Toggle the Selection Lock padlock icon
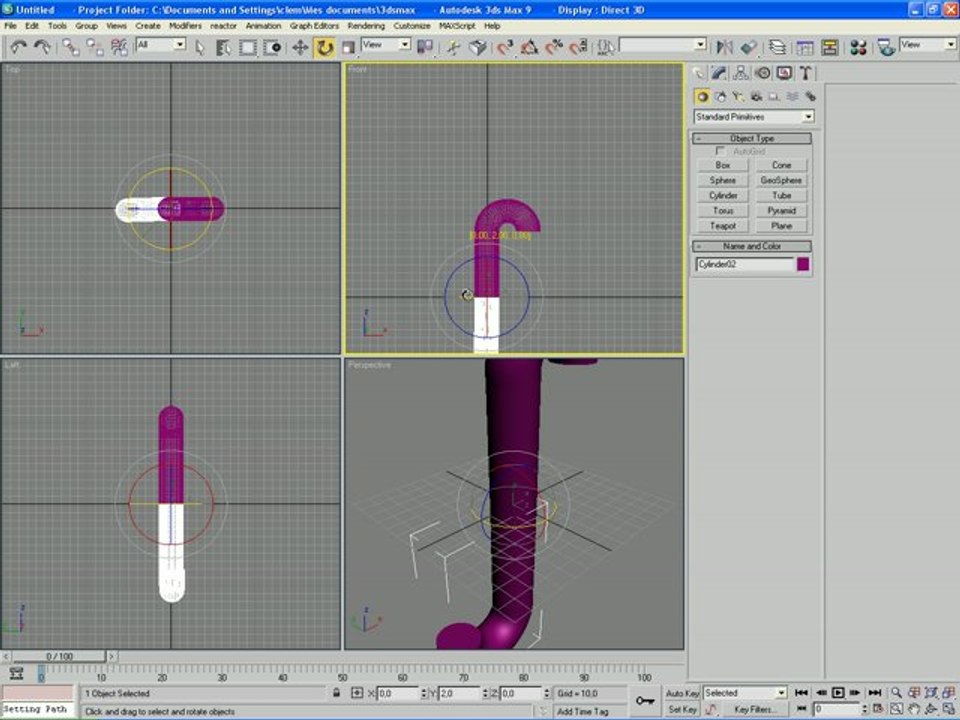This screenshot has height=720, width=960. (336, 693)
